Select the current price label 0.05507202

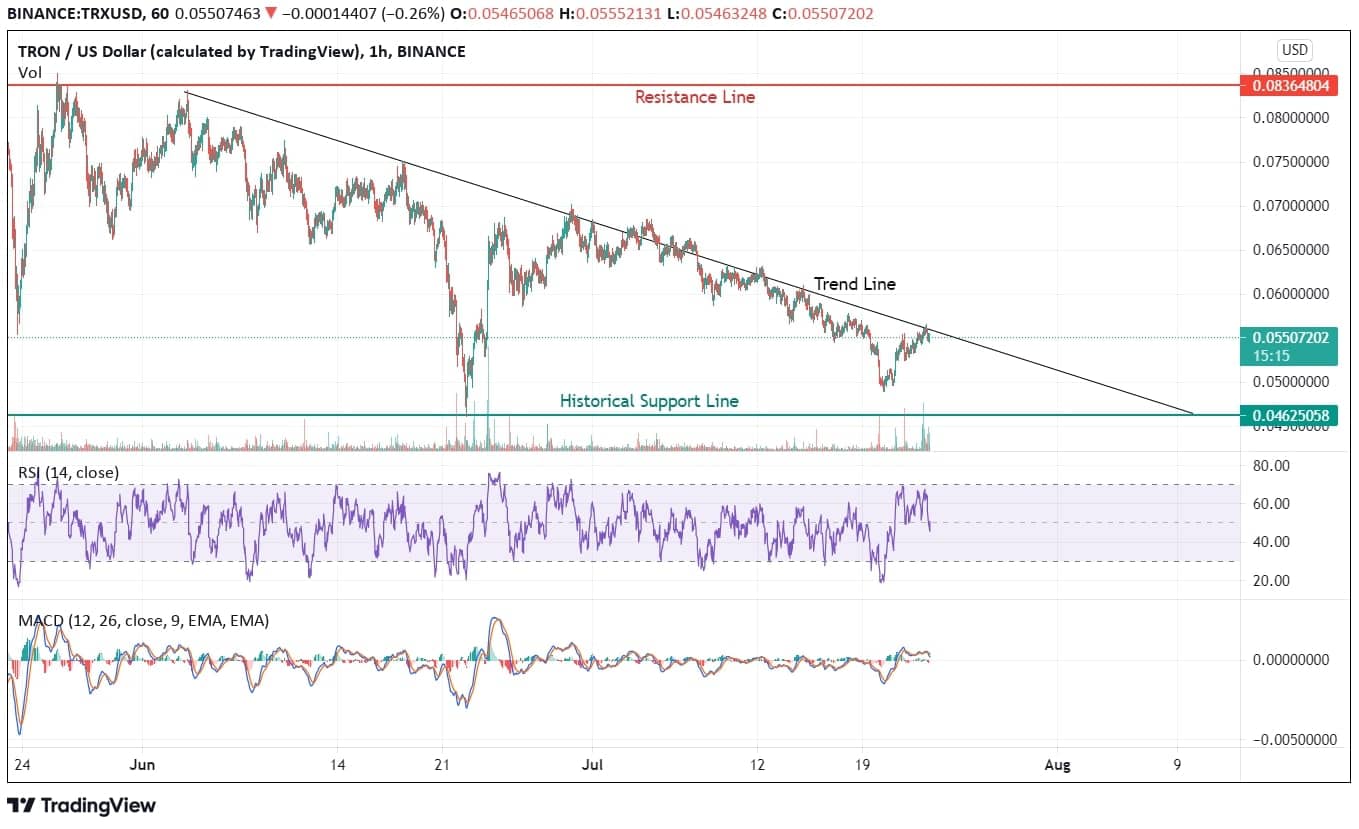[1289, 338]
